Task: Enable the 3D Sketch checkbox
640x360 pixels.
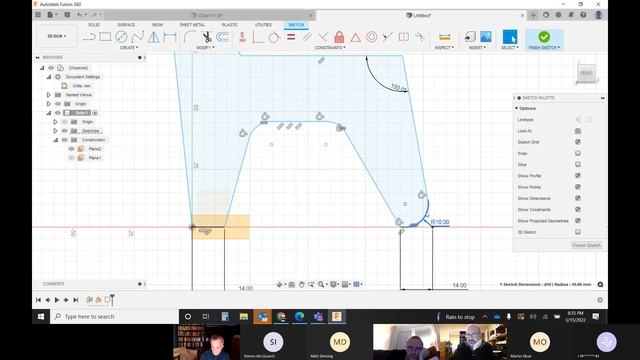Action: (578, 232)
